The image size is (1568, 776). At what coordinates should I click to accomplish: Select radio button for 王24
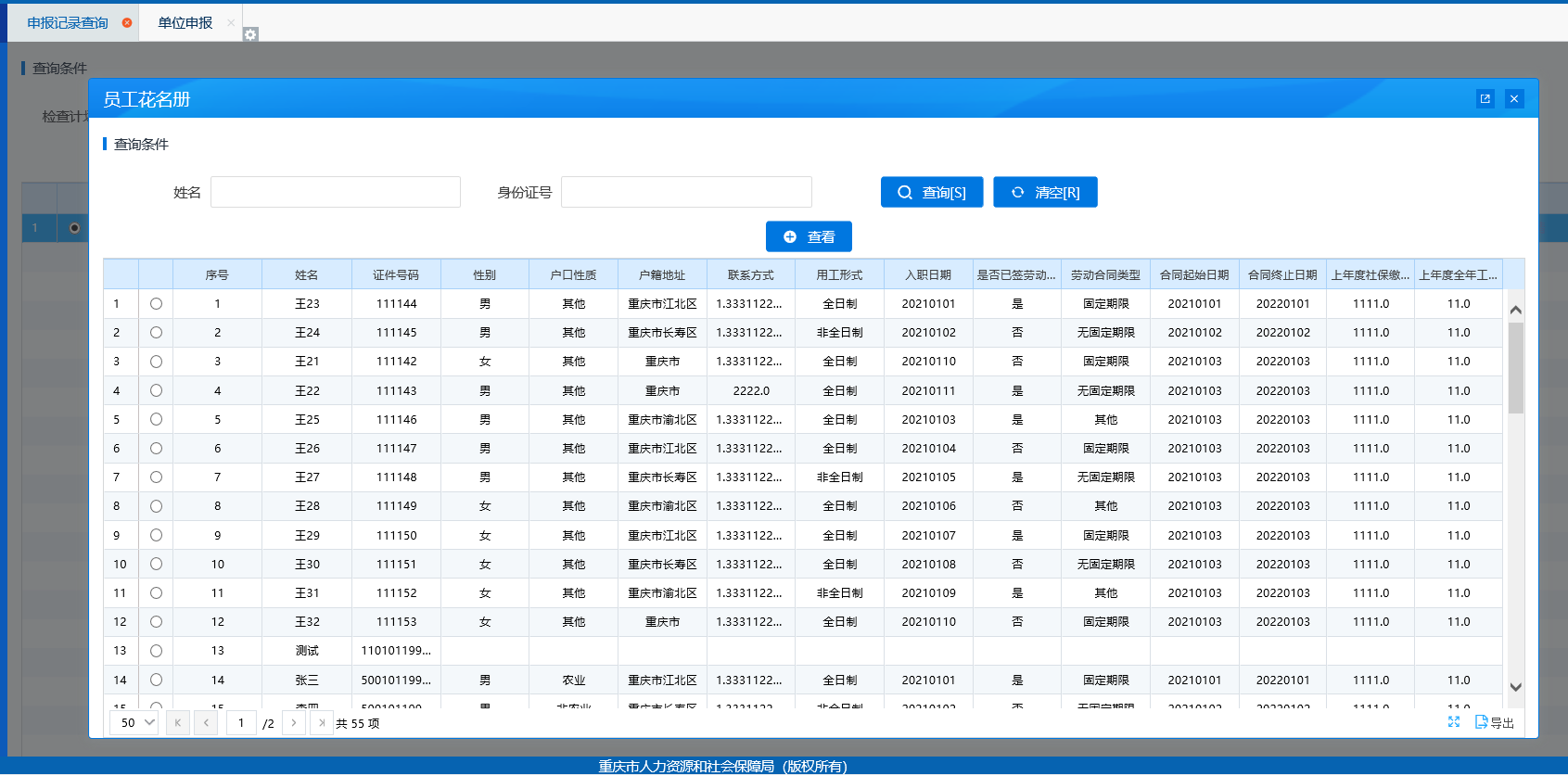pyautogui.click(x=156, y=333)
